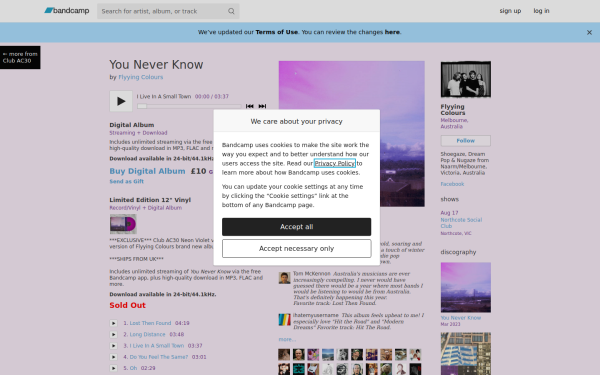Click the Bandcamp logo
The width and height of the screenshot is (600, 375).
pos(67,11)
